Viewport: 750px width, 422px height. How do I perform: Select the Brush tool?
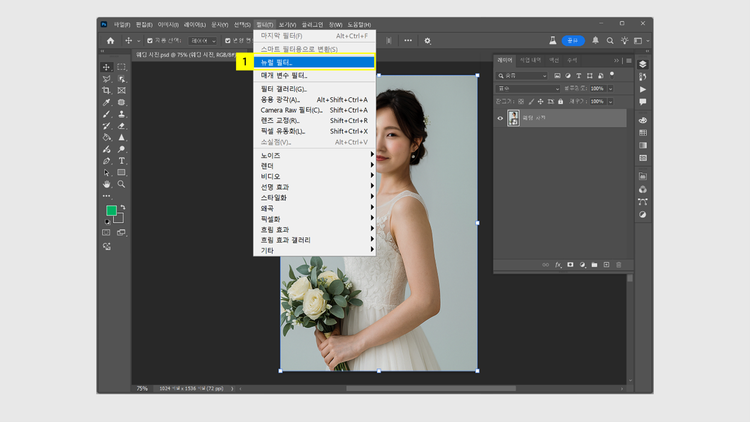pos(106,114)
